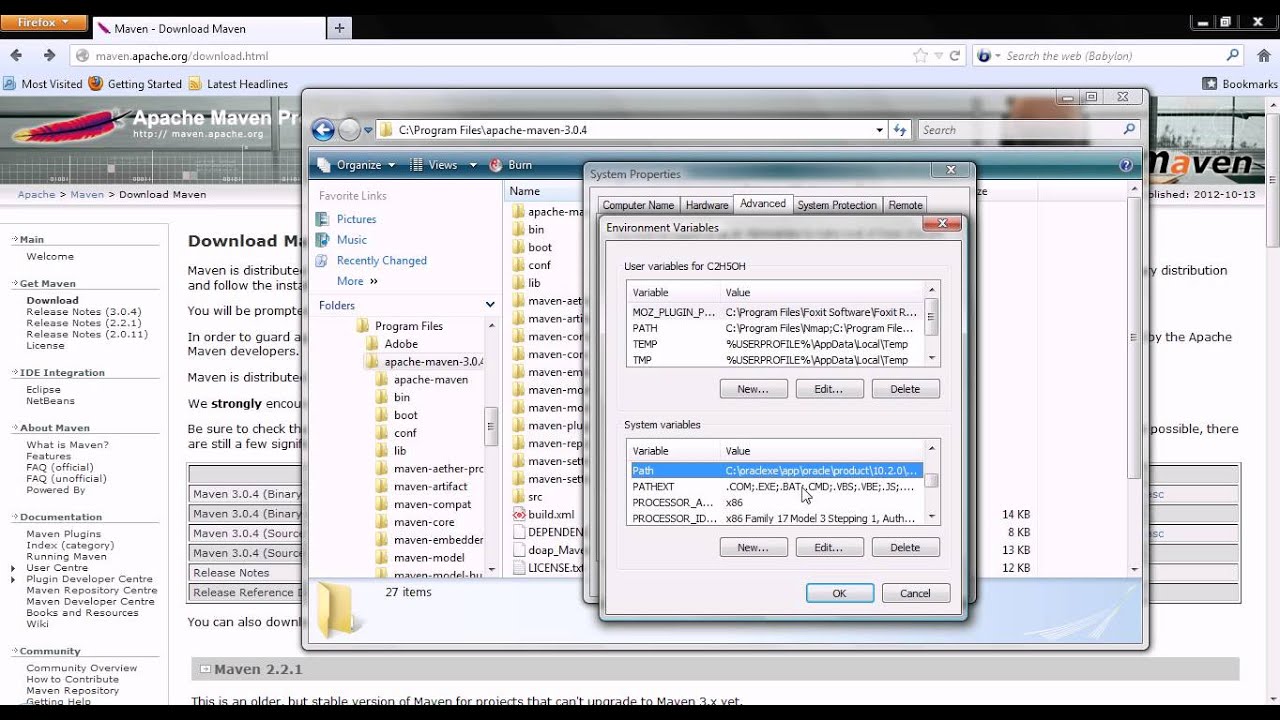The image size is (1280, 720).
Task: Open Organize dropdown menu
Action: coord(356,165)
